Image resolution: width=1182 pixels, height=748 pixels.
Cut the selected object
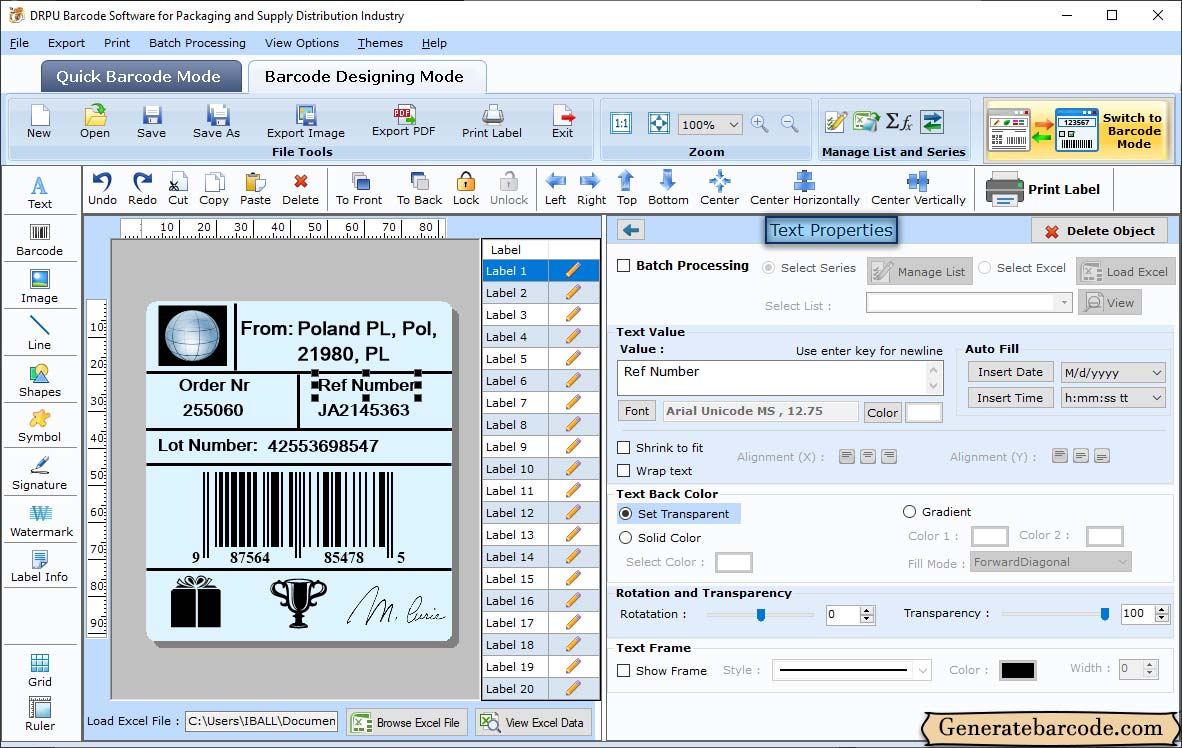tap(178, 189)
